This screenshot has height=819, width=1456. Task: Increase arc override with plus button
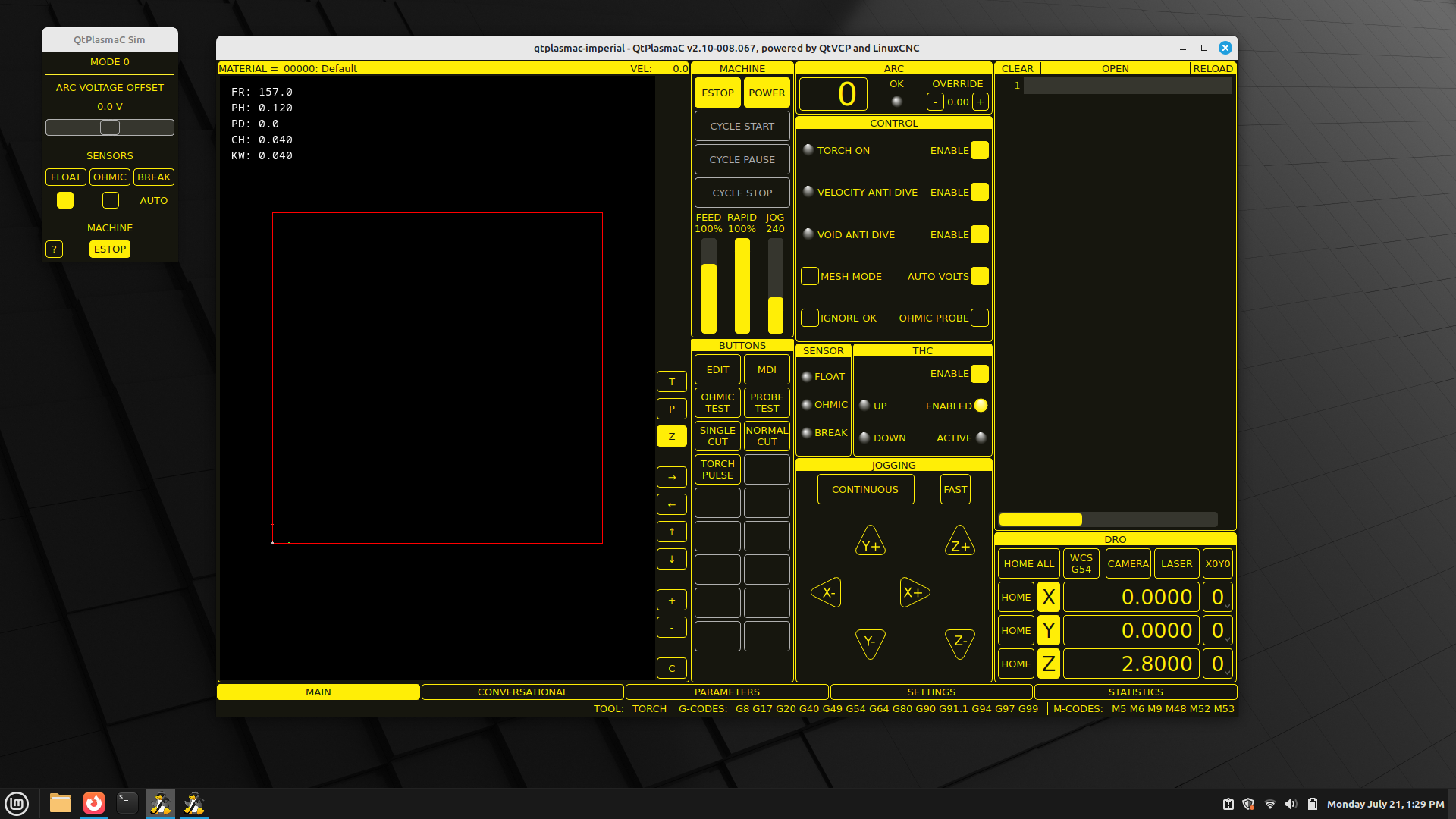pyautogui.click(x=981, y=102)
